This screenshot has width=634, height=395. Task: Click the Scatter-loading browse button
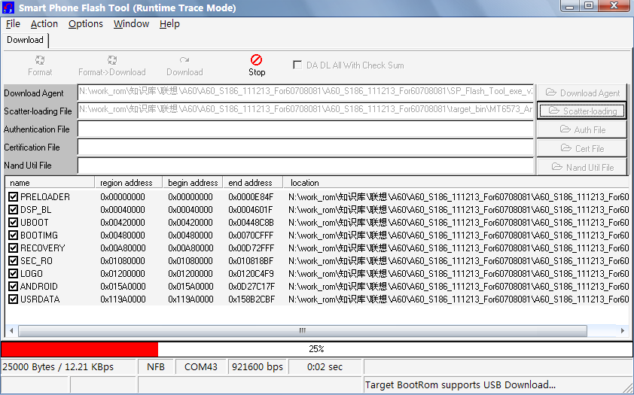click(x=582, y=111)
